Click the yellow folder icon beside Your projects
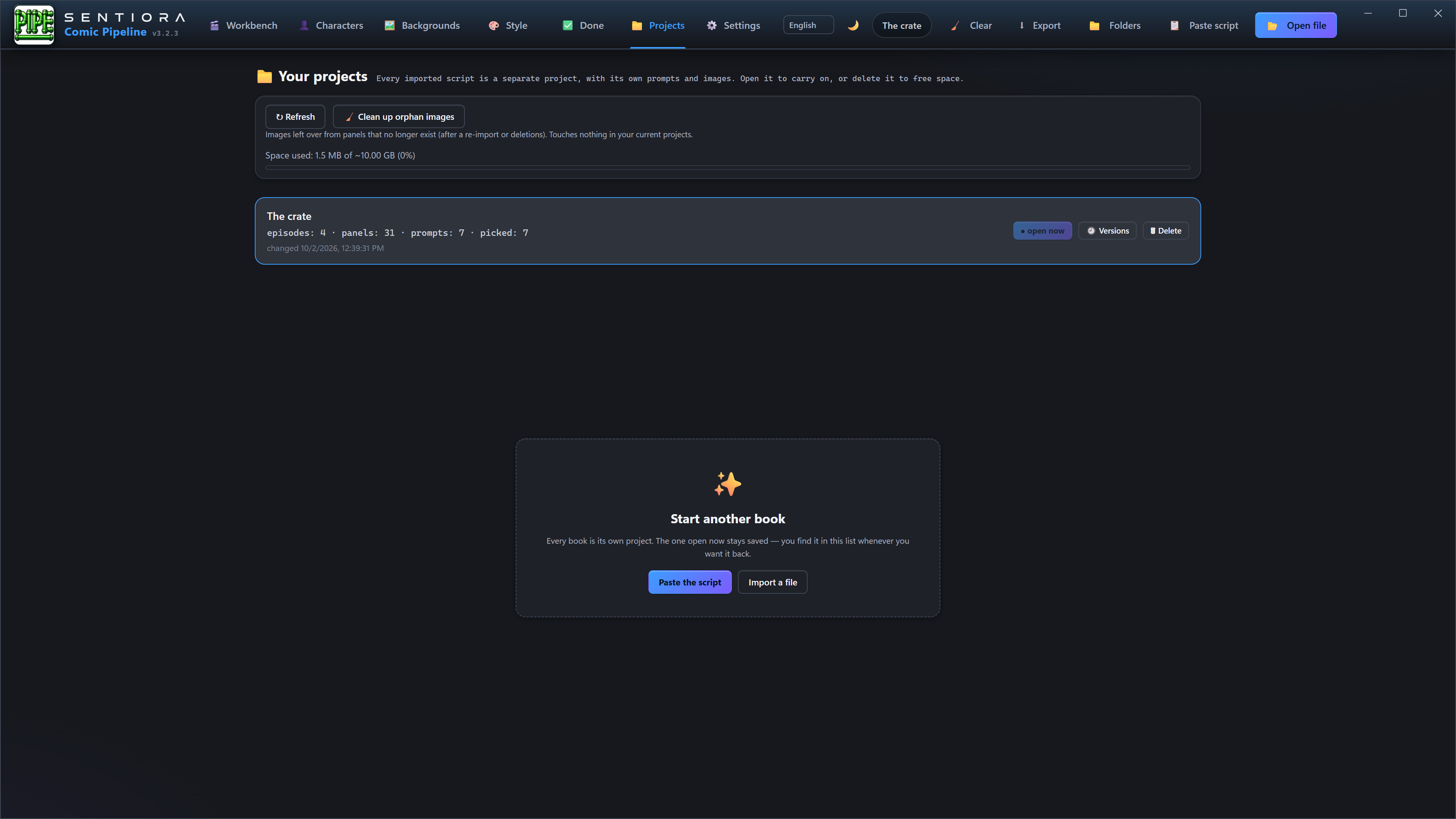1456x819 pixels. click(265, 76)
